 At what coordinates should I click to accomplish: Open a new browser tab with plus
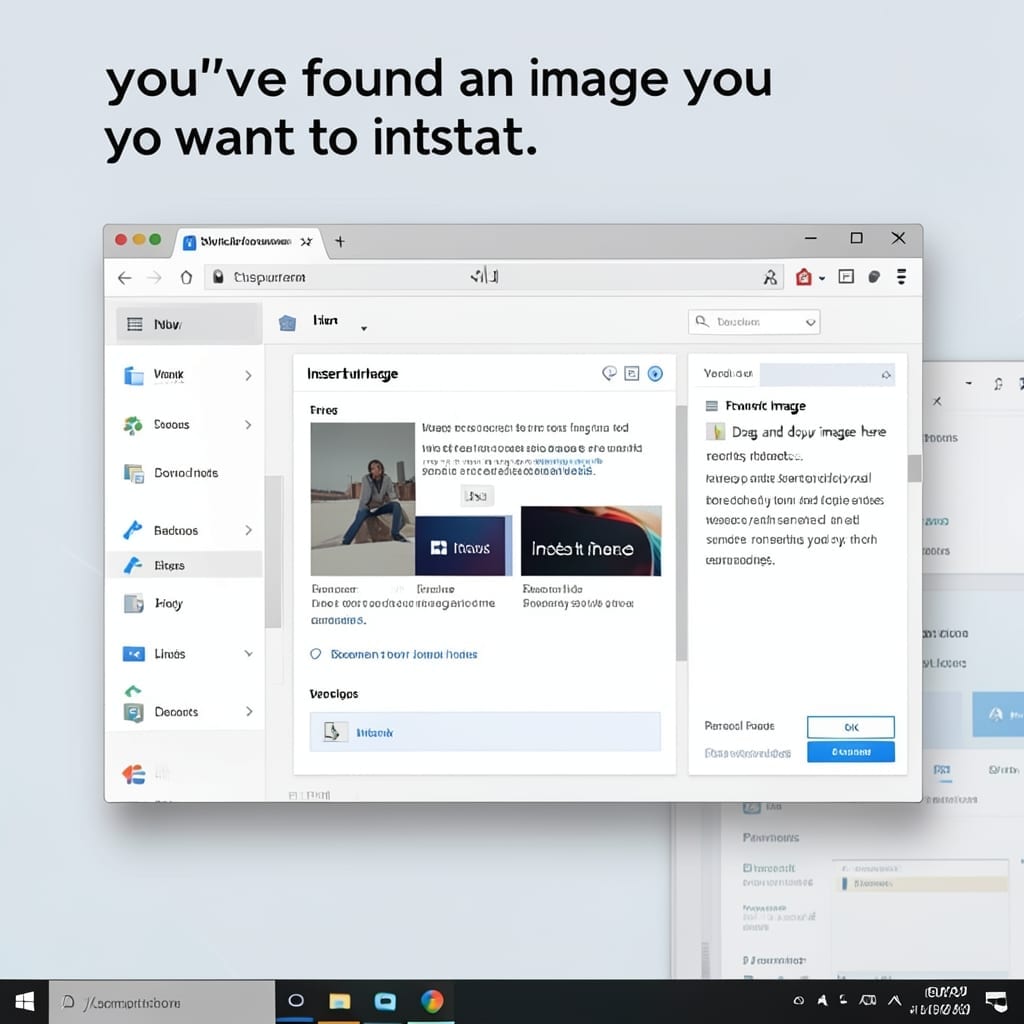[340, 242]
